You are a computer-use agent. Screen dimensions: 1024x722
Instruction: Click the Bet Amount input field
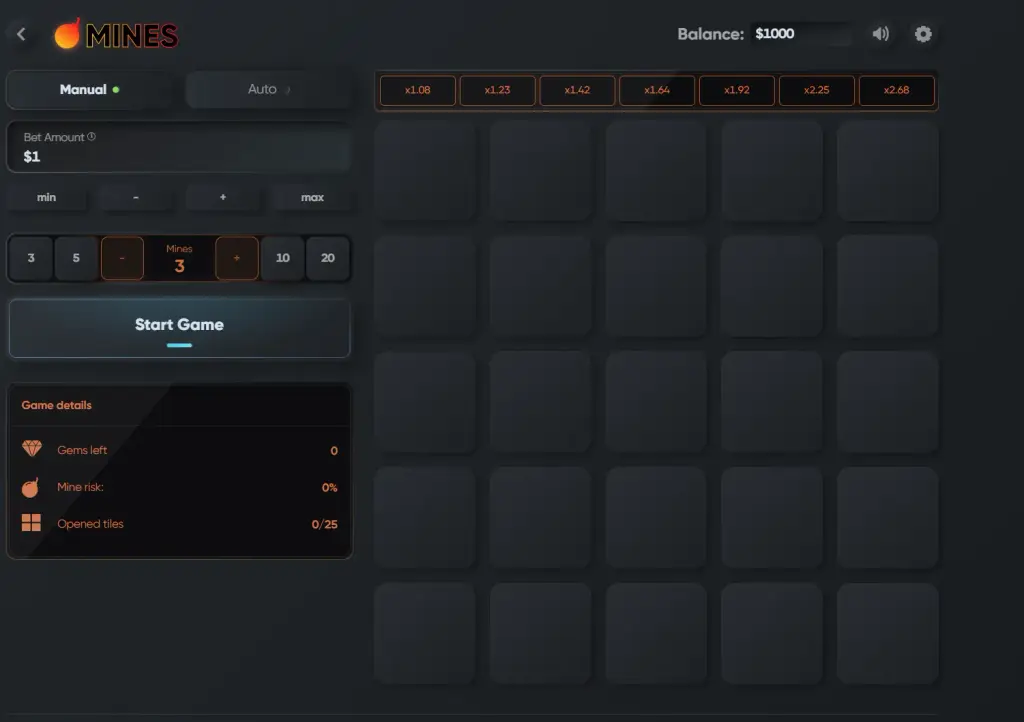[x=180, y=148]
